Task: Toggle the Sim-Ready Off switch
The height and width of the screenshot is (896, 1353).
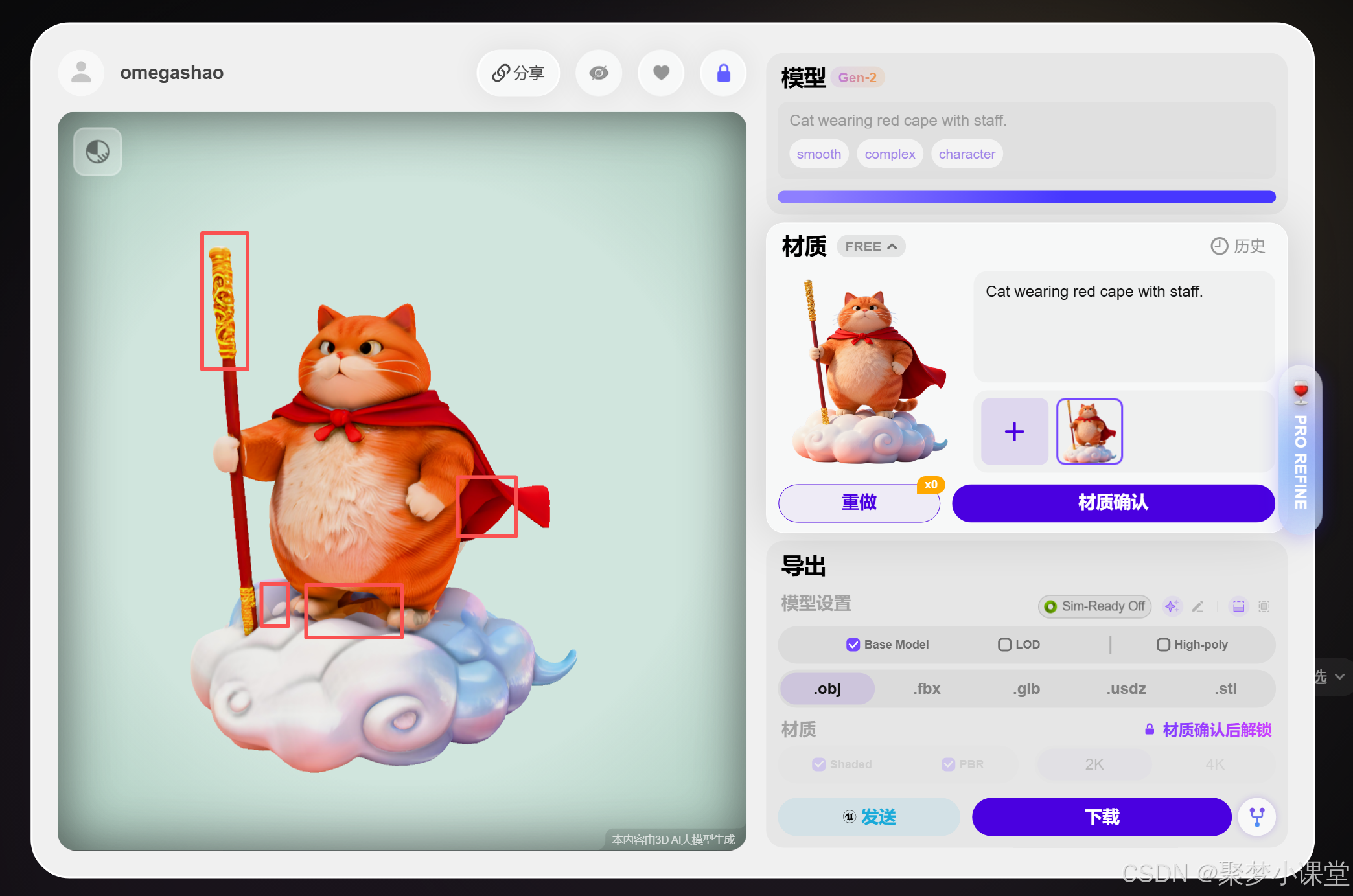Action: pyautogui.click(x=1094, y=606)
